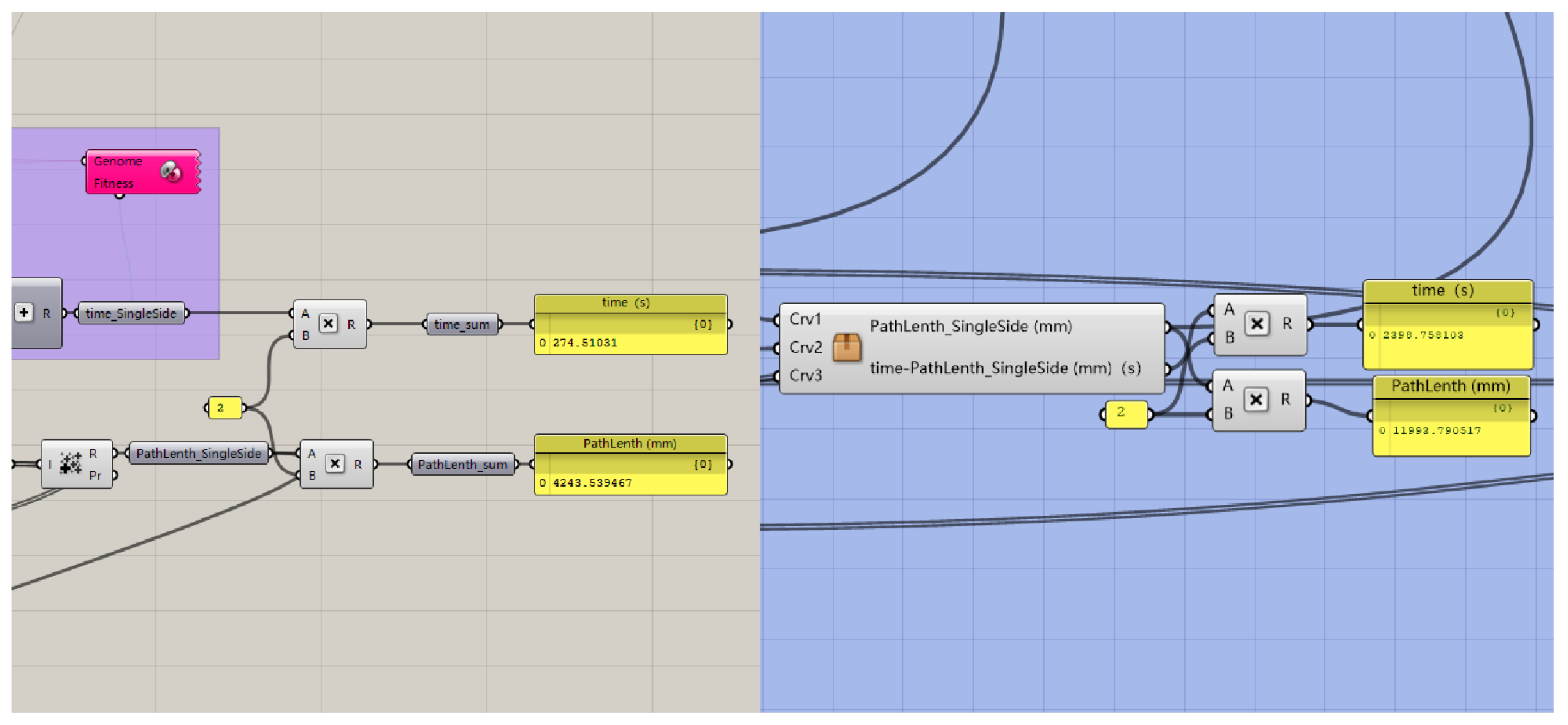1568x725 pixels.
Task: Click the multiply icon wired to the right-hand time panel
Action: tap(1257, 324)
